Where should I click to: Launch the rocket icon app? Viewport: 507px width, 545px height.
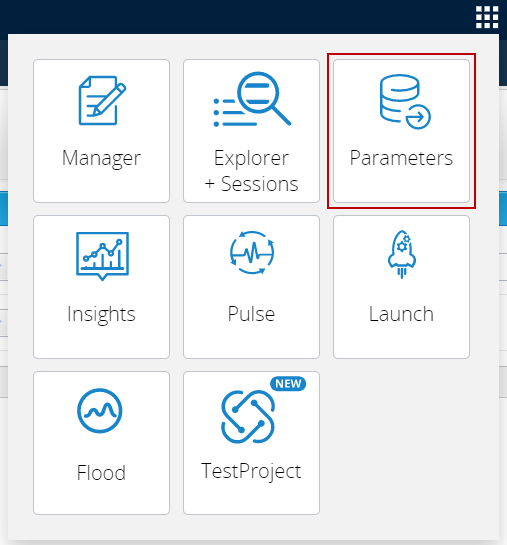[x=402, y=254]
